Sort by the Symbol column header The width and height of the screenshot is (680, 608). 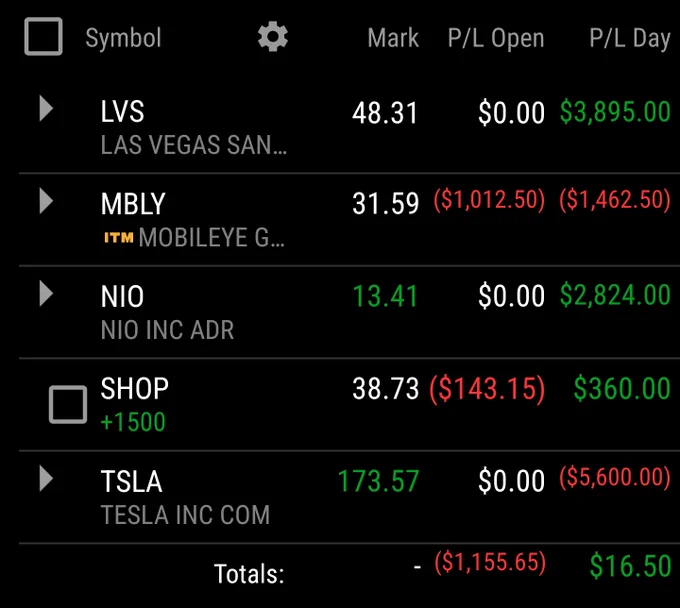coord(123,38)
